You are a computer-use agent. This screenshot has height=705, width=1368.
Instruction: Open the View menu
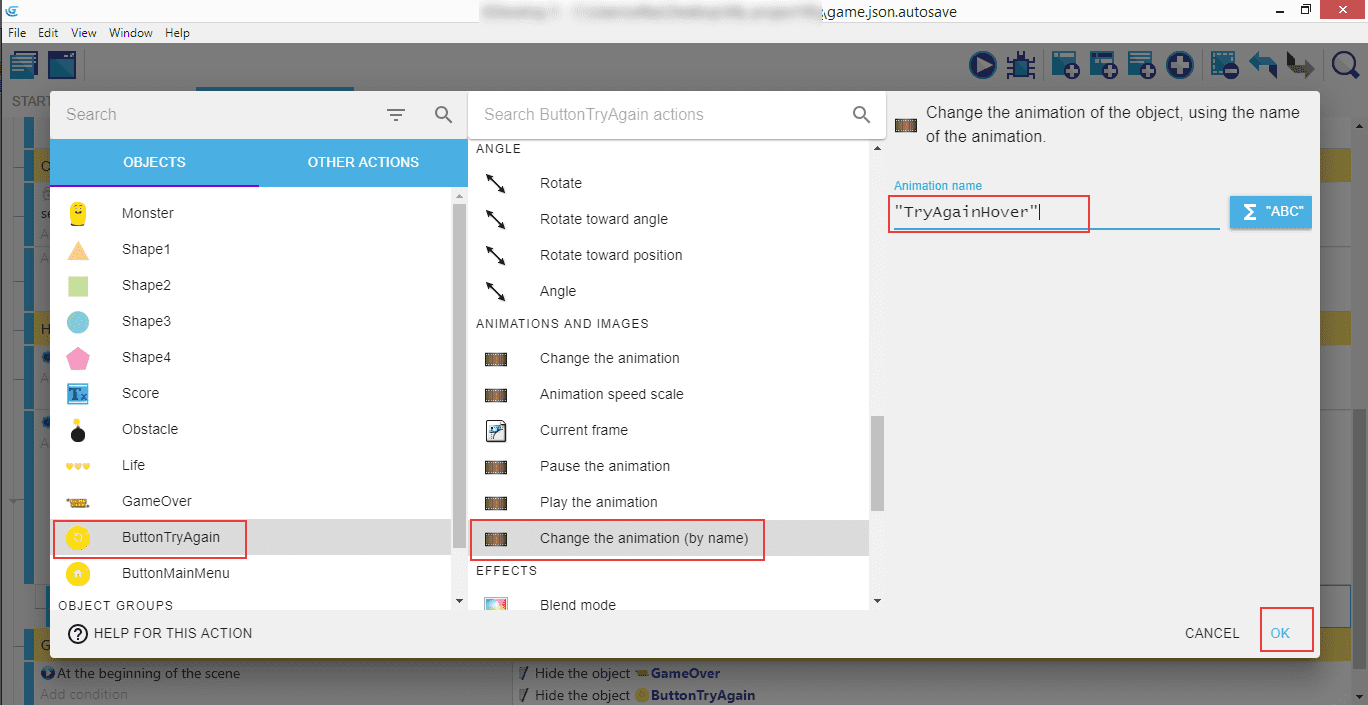point(84,33)
